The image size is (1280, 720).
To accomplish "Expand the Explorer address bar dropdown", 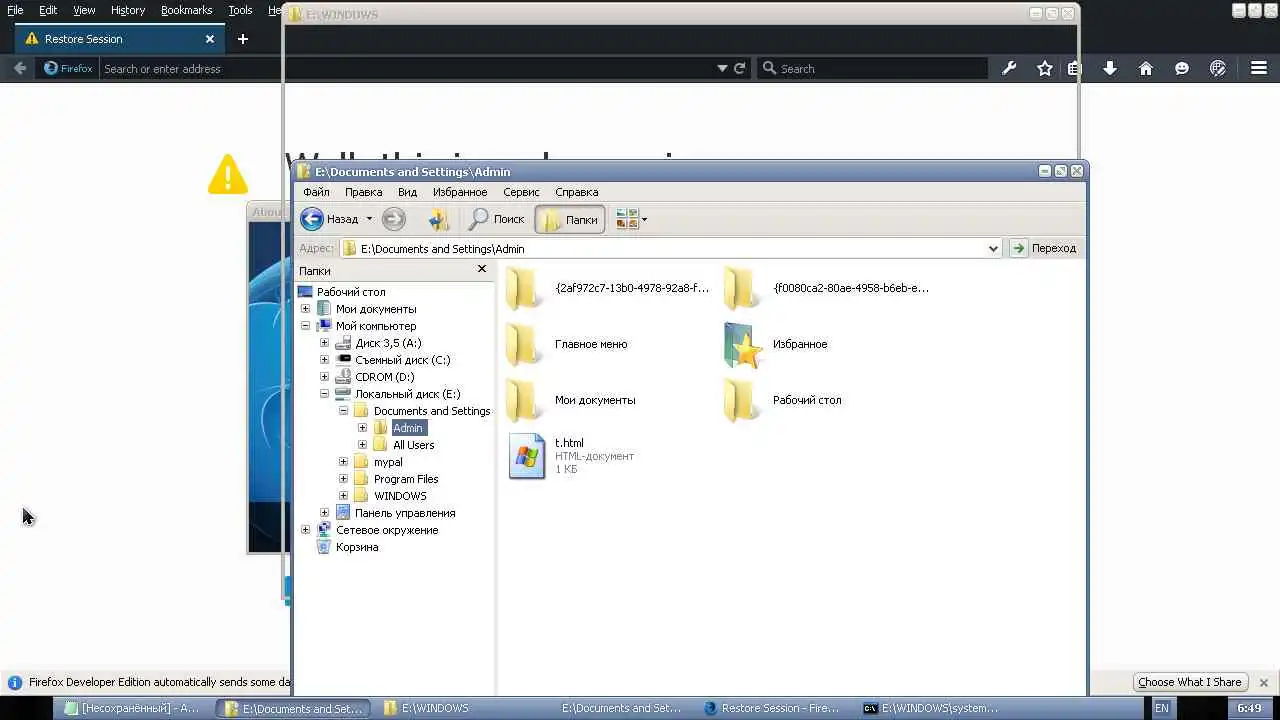I will 993,248.
